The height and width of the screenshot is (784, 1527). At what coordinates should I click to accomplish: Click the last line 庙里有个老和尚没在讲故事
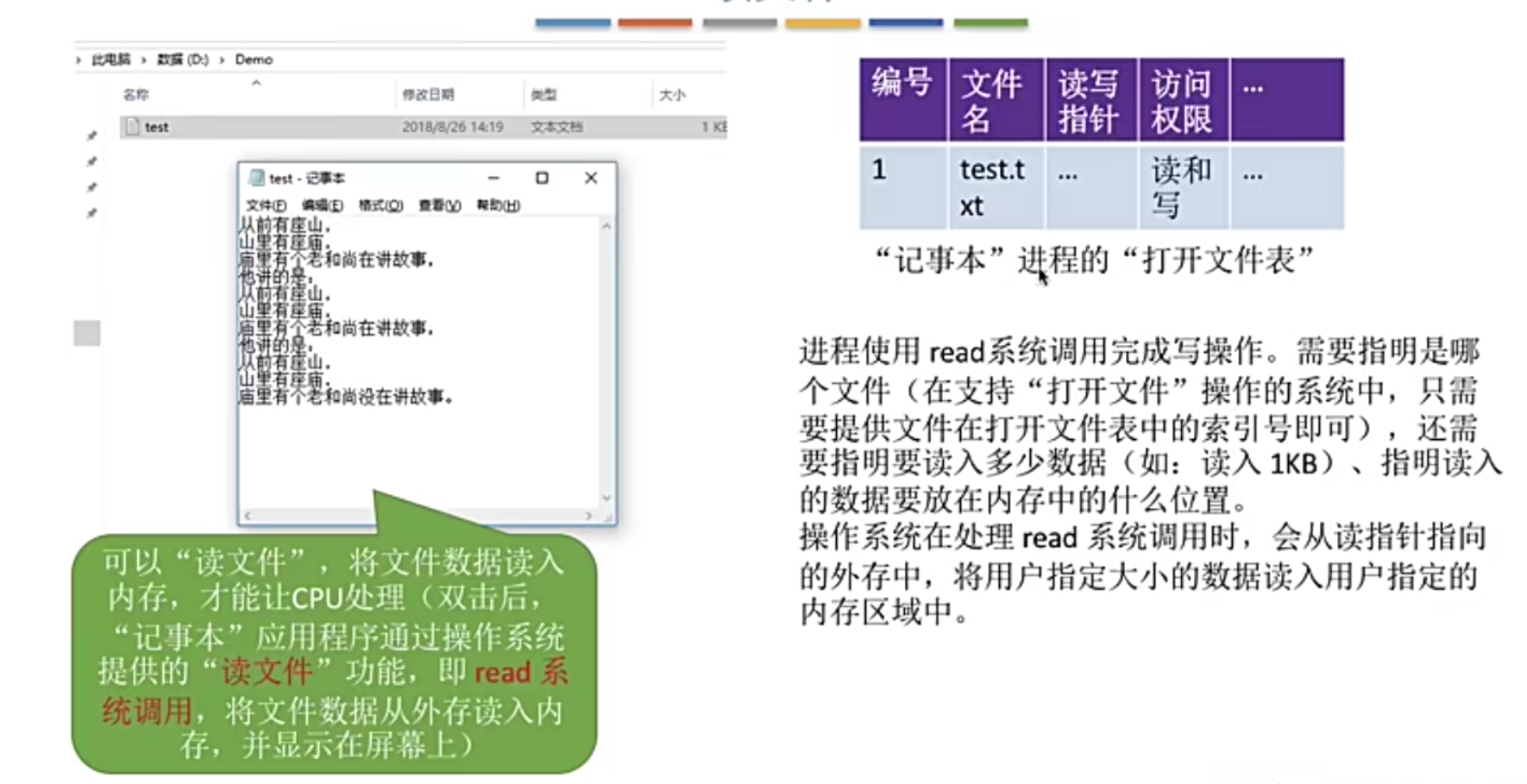tap(346, 397)
